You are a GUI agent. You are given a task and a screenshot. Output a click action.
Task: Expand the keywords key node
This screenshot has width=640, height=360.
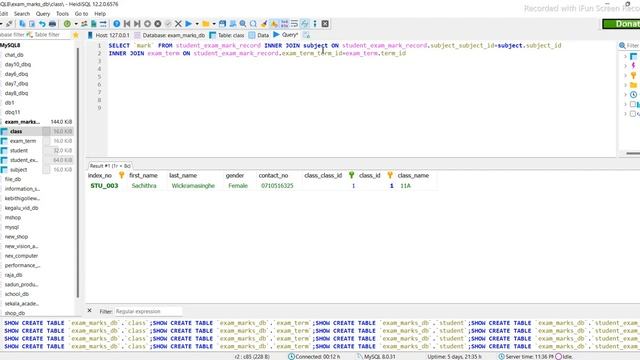click(x=625, y=76)
